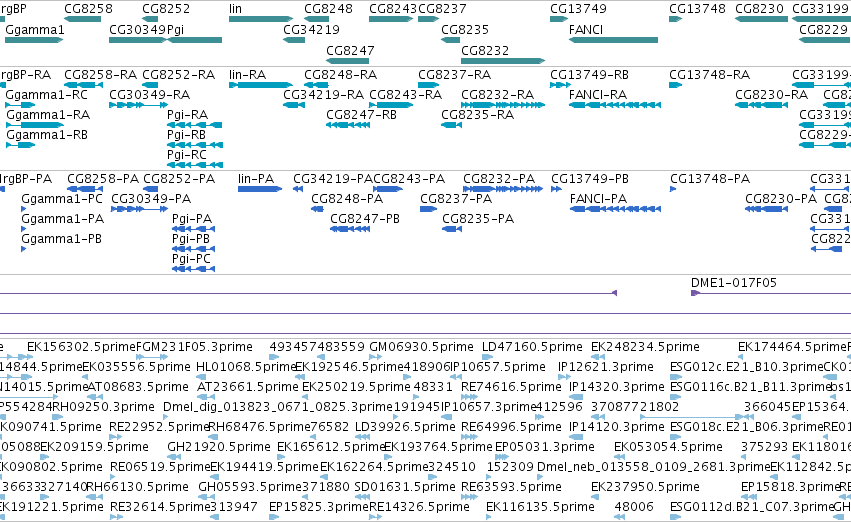
Task: Click transcript Pgi-RB label
Action: click(187, 135)
